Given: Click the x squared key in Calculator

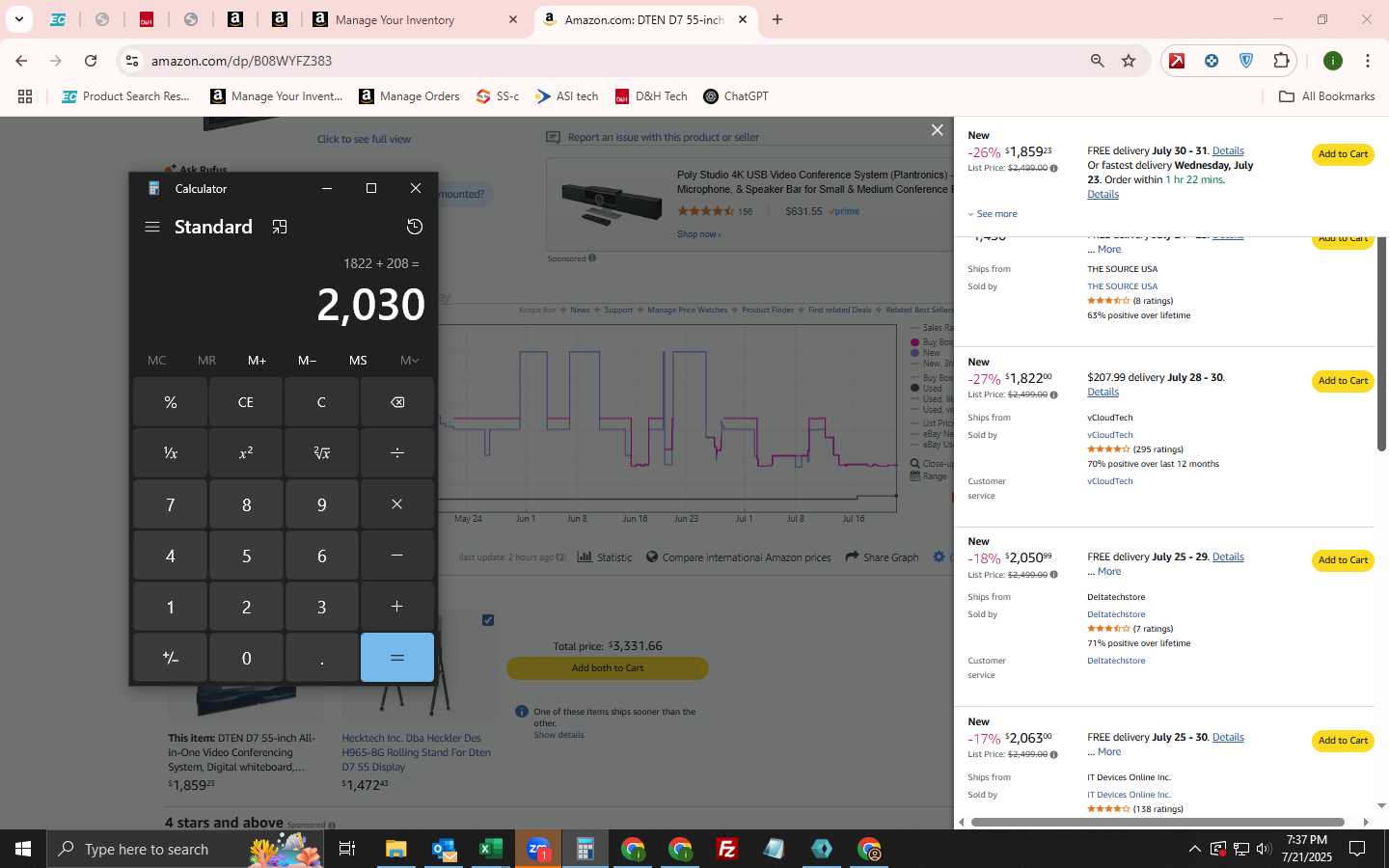Looking at the screenshot, I should pyautogui.click(x=246, y=452).
